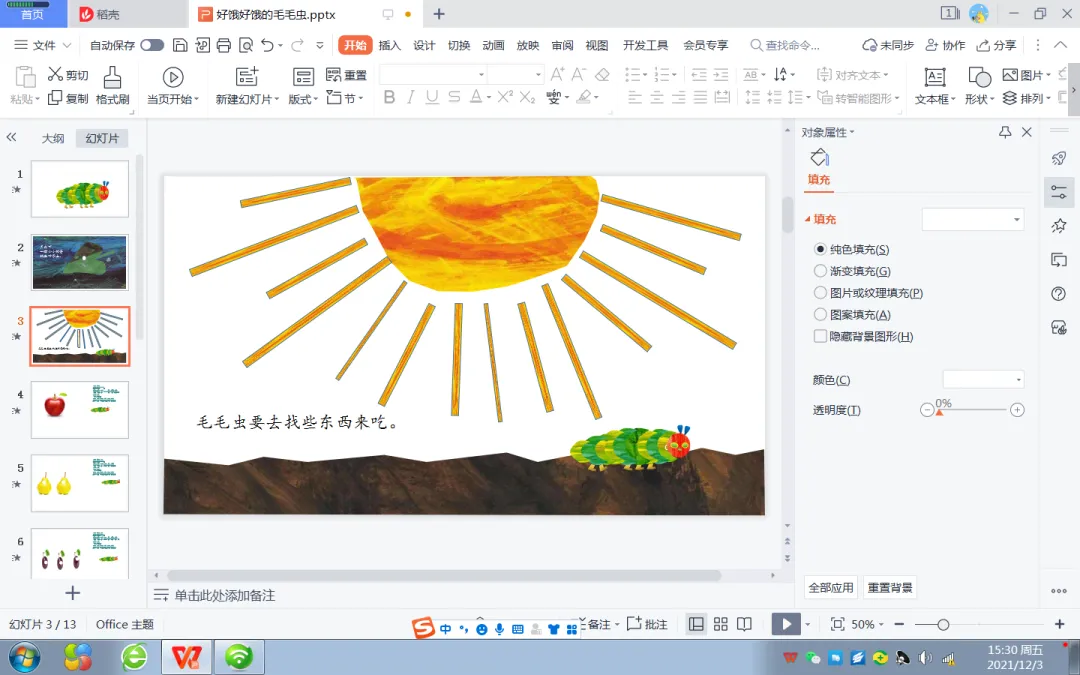Increase font size A+ icon
Screen dimensions: 1080x675
(557, 74)
